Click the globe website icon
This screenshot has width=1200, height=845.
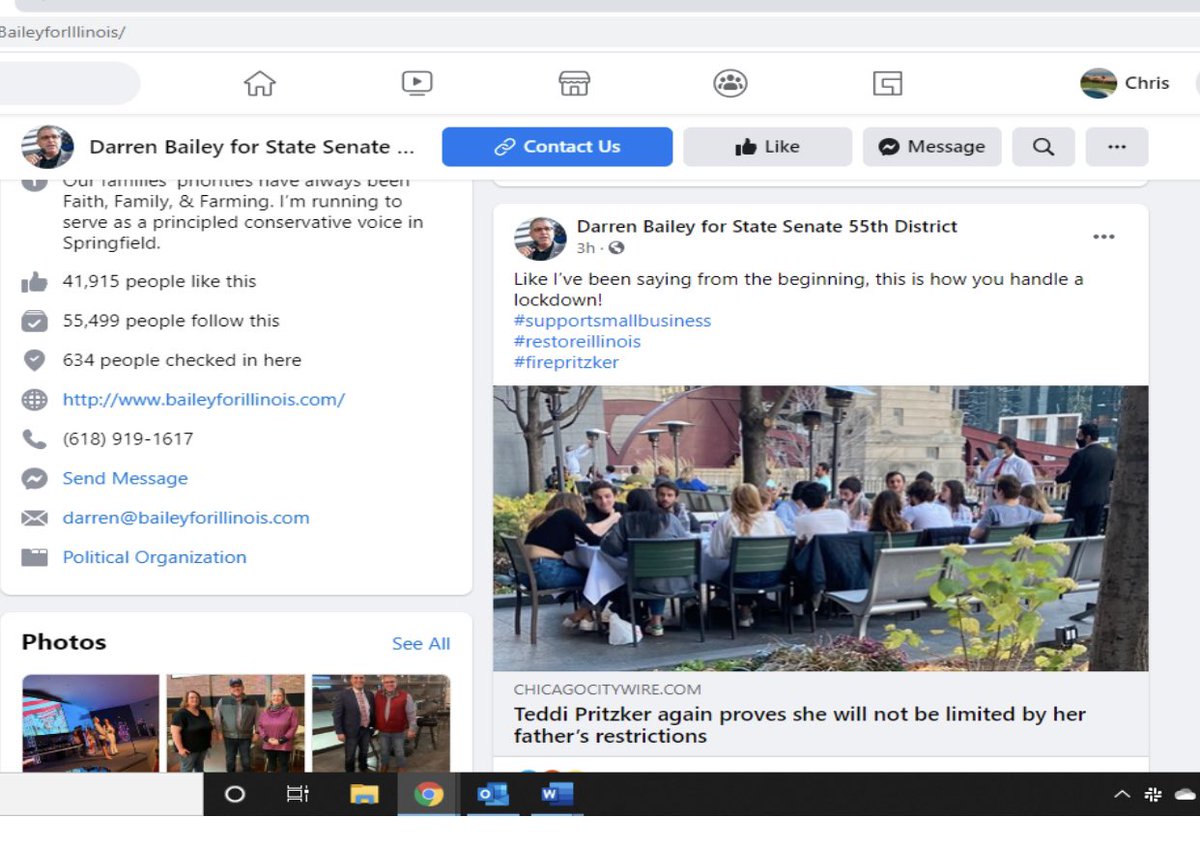[x=34, y=400]
